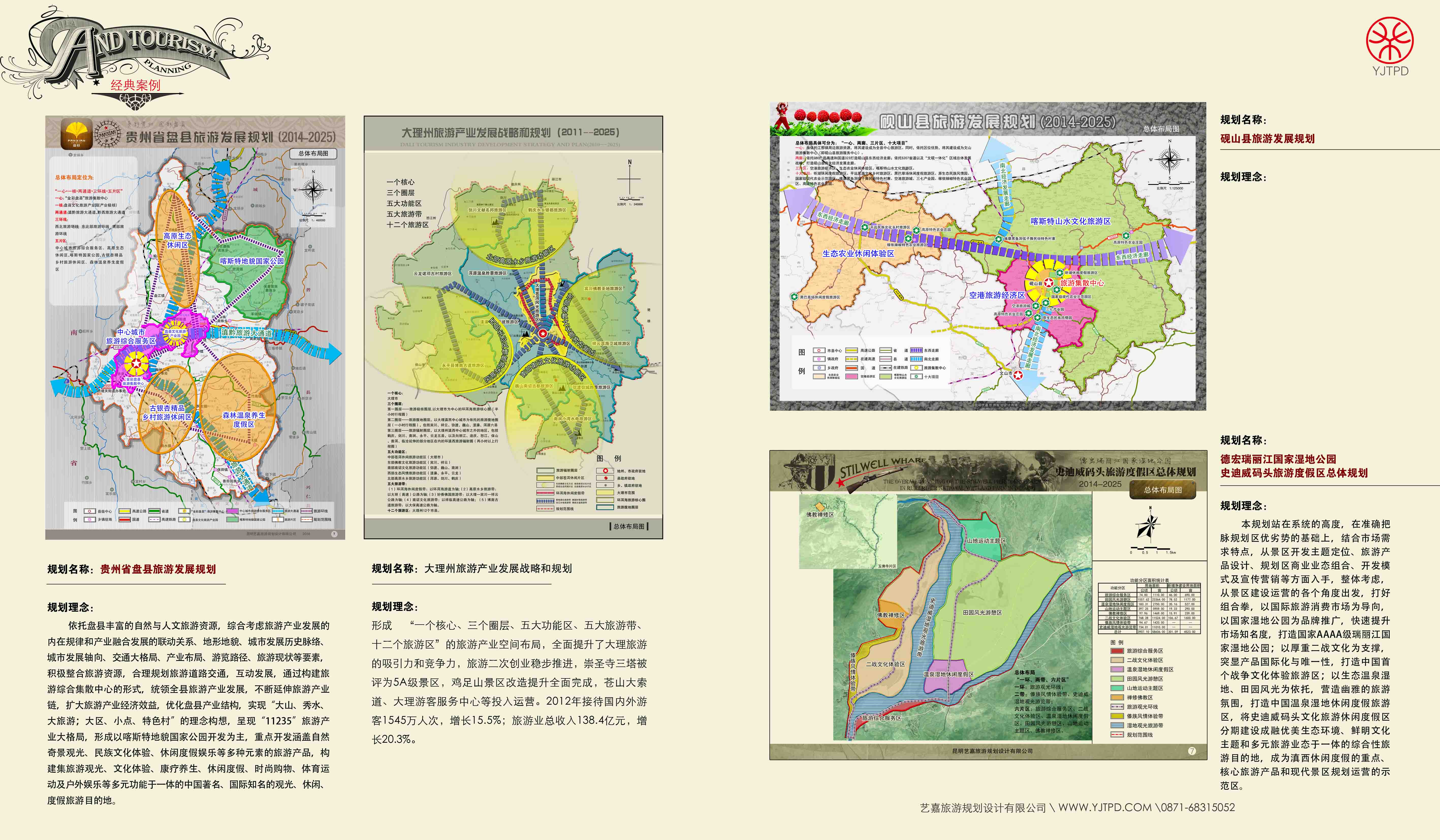Viewport: 1440px width, 840px height.
Task: Open the Stilwell Wharf resort plan map thumbnail
Action: pos(988,605)
